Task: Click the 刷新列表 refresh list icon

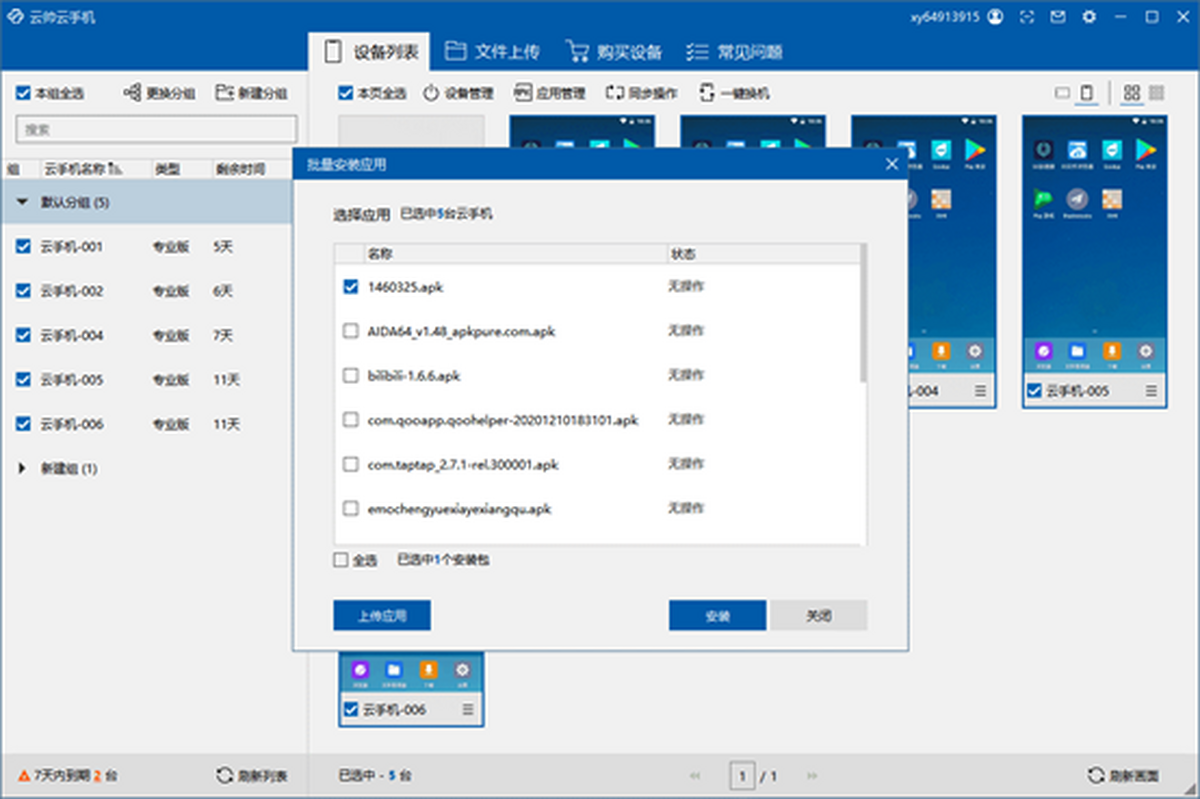Action: coord(225,776)
